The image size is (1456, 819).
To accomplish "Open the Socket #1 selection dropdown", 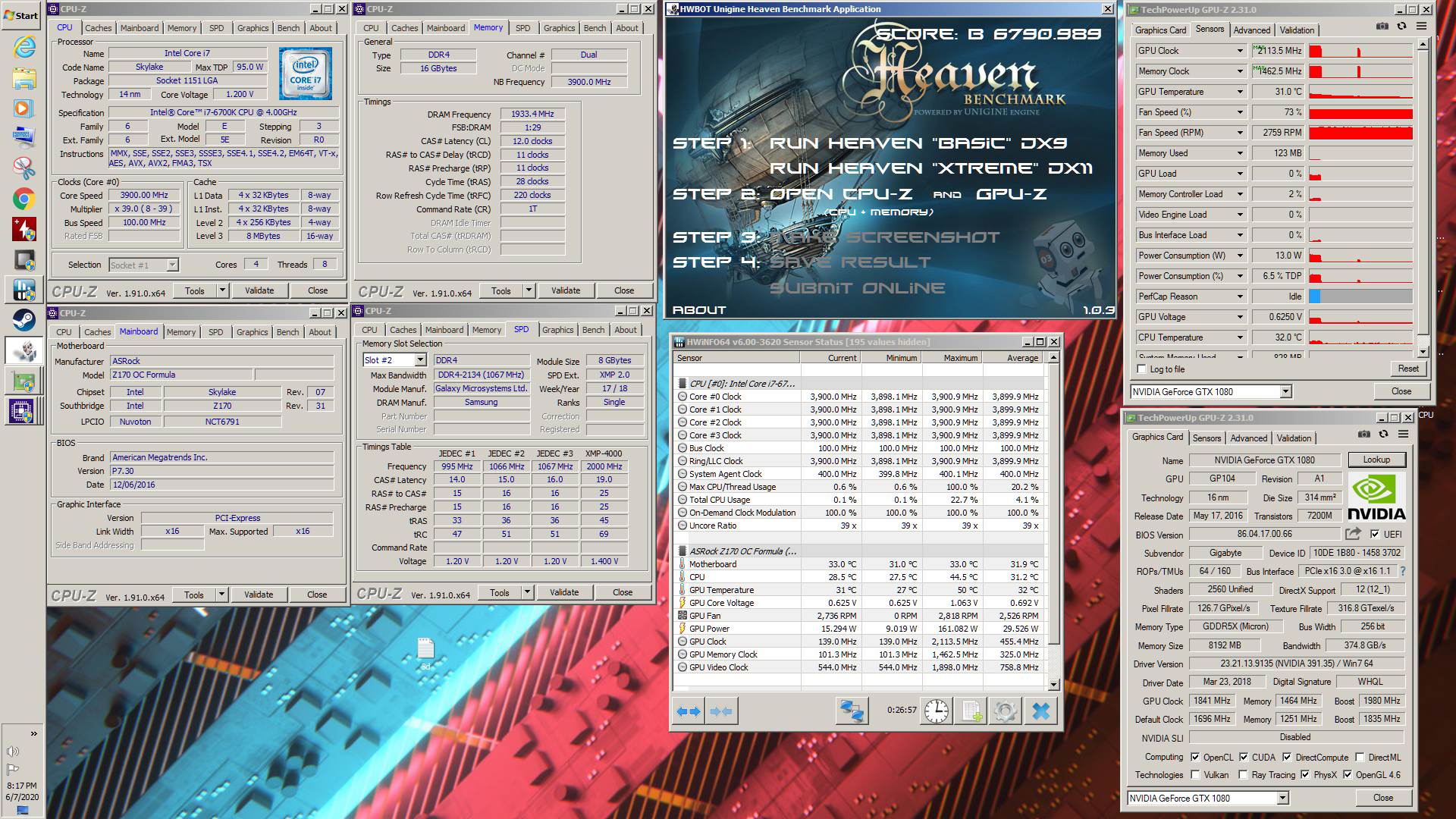I will coord(172,265).
